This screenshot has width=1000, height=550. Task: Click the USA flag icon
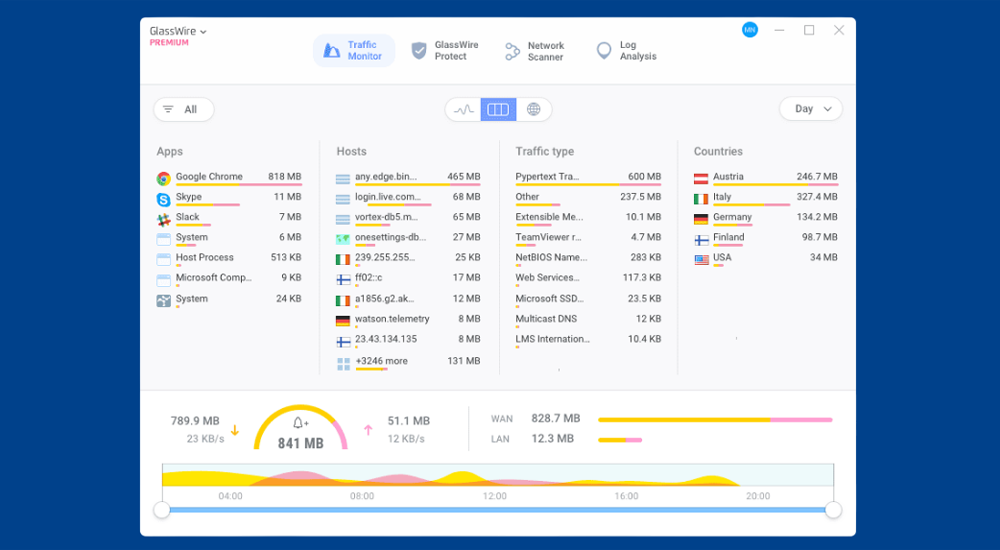[x=701, y=260]
